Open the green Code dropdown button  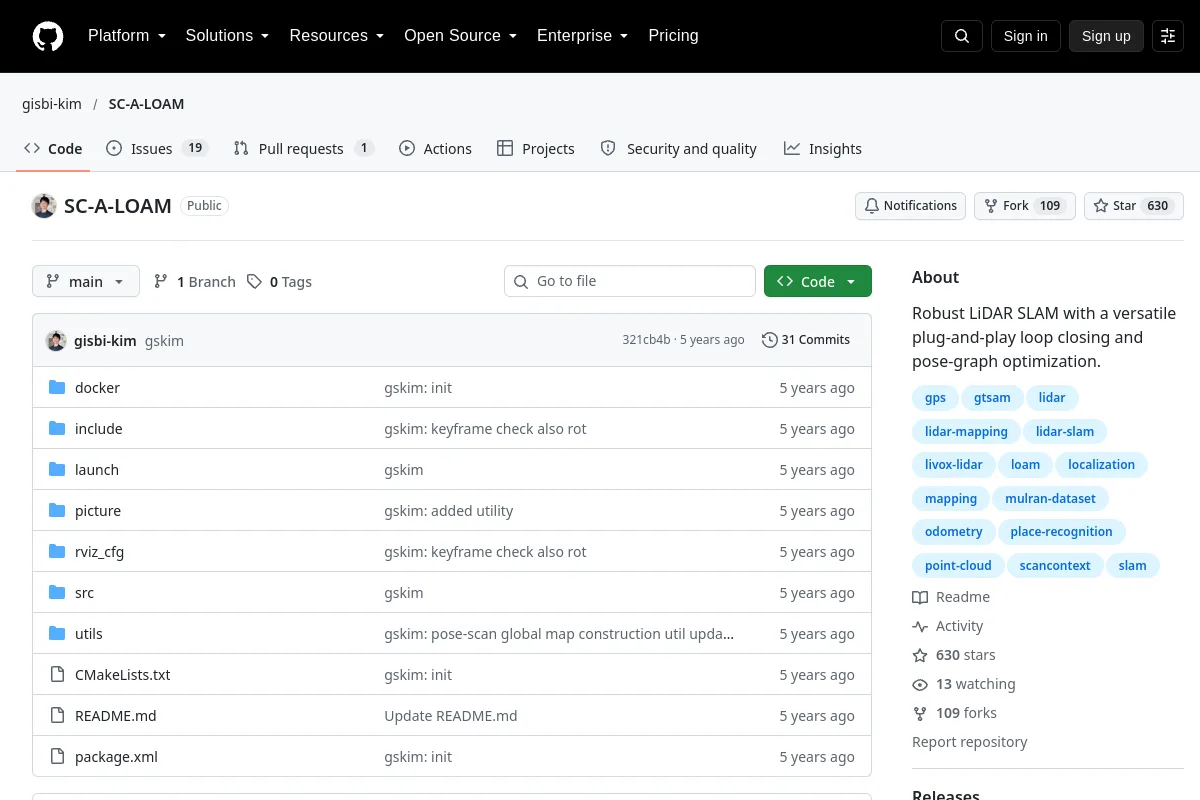coord(818,282)
